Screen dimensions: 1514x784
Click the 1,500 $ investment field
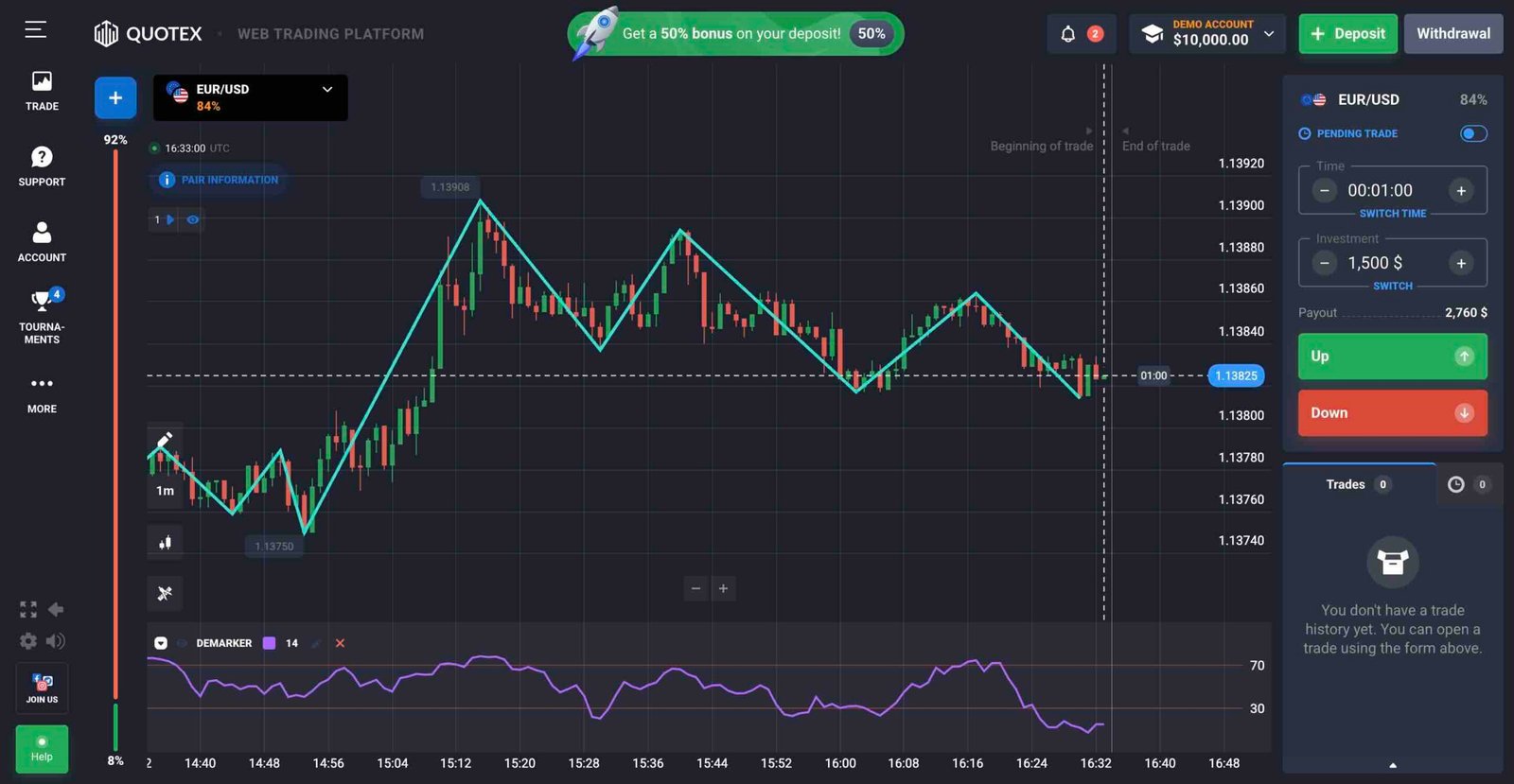click(x=1375, y=263)
